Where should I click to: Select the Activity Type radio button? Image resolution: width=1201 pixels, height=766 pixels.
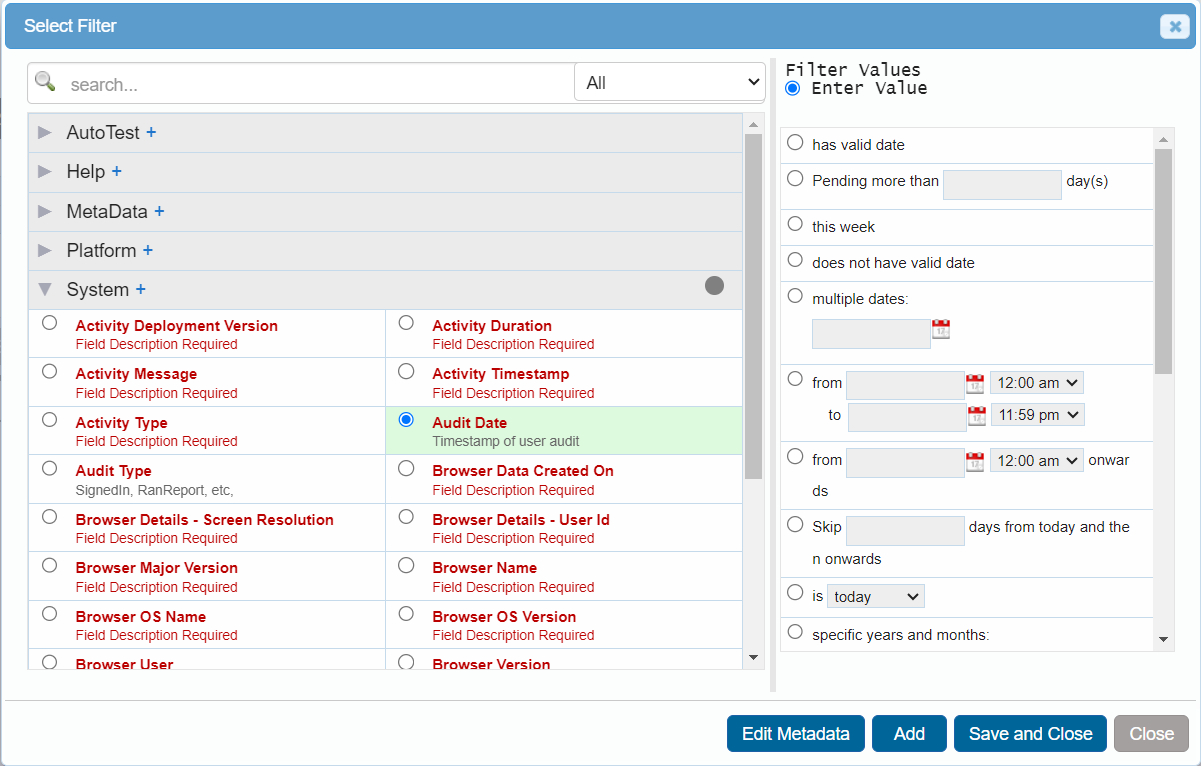click(x=49, y=420)
